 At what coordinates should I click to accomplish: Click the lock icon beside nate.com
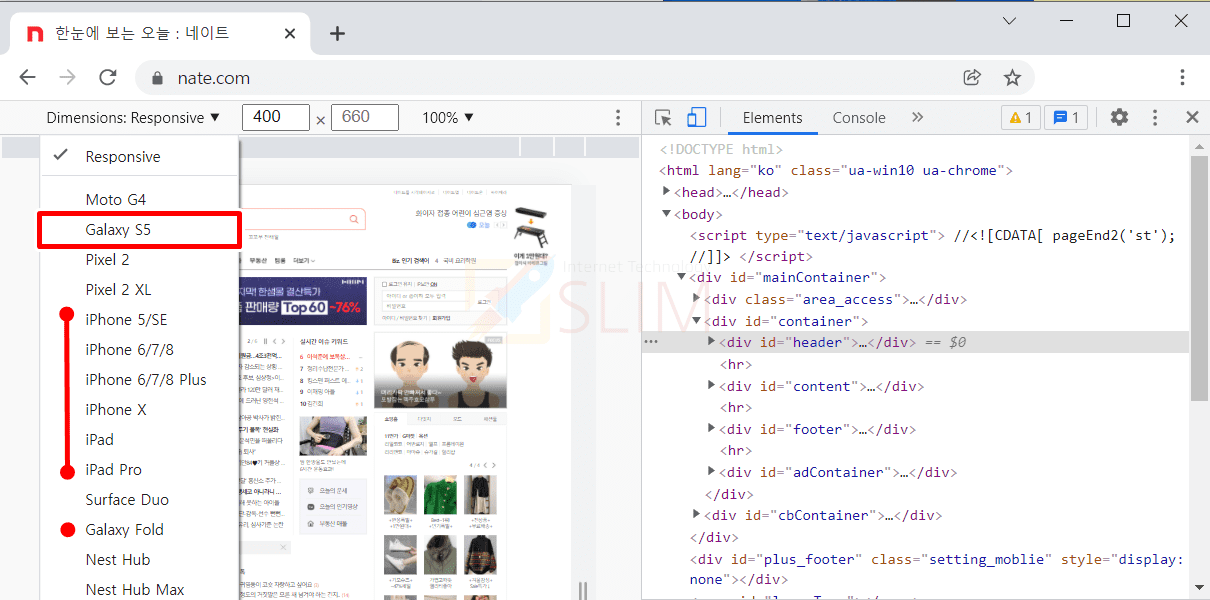pos(156,78)
